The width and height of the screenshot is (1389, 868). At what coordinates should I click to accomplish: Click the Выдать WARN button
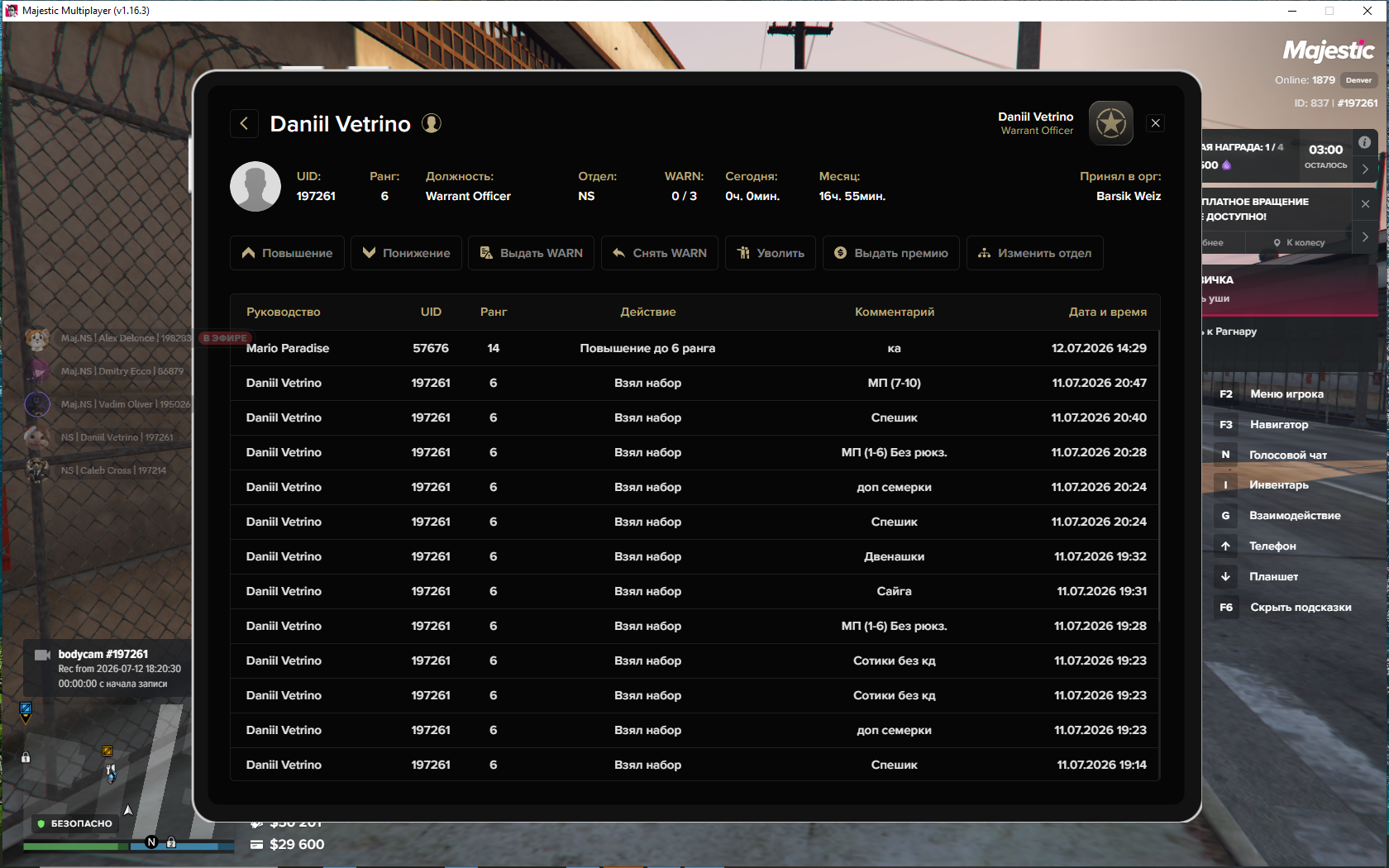(531, 253)
